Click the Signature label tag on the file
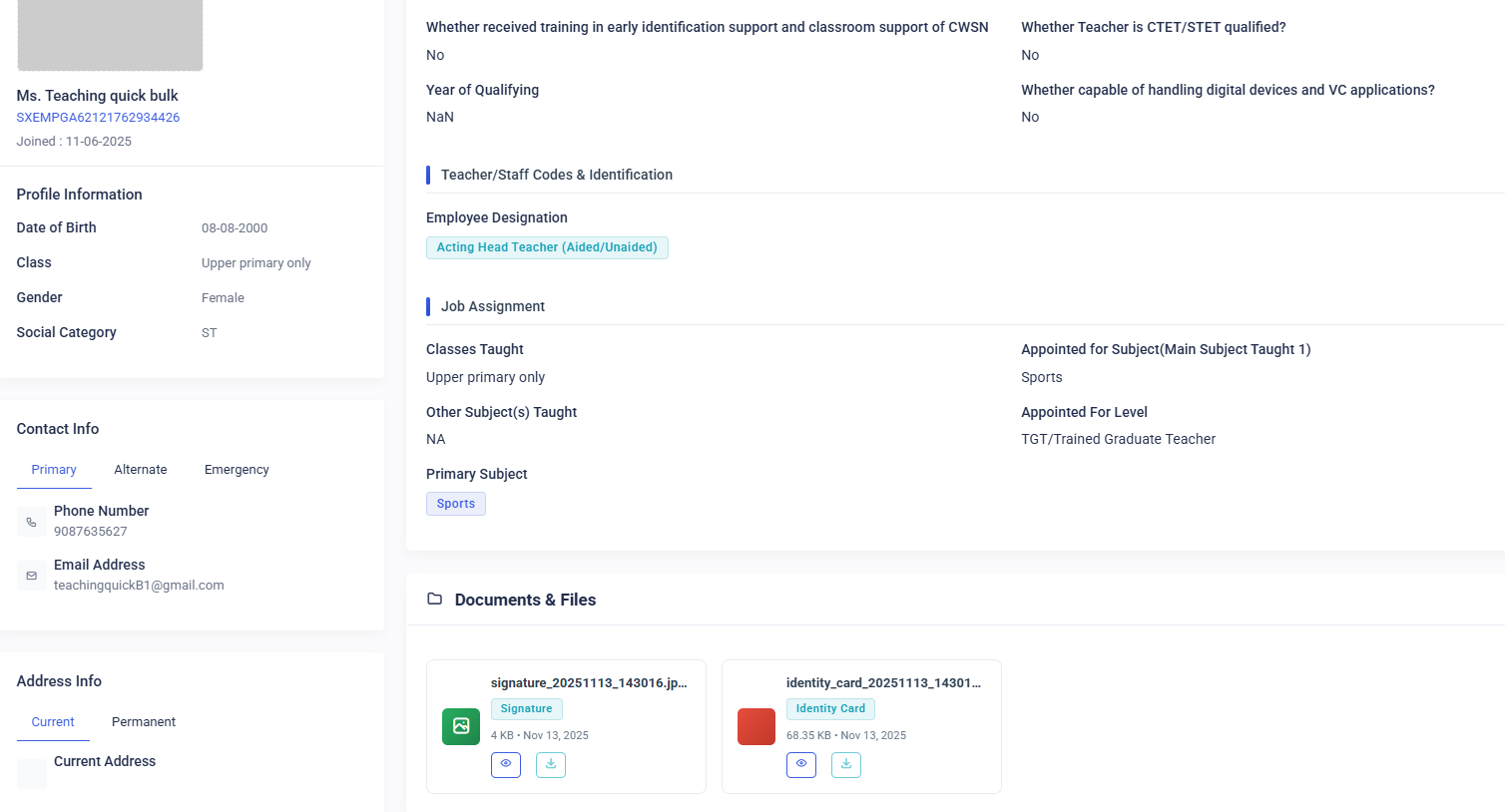1505x812 pixels. [x=527, y=709]
